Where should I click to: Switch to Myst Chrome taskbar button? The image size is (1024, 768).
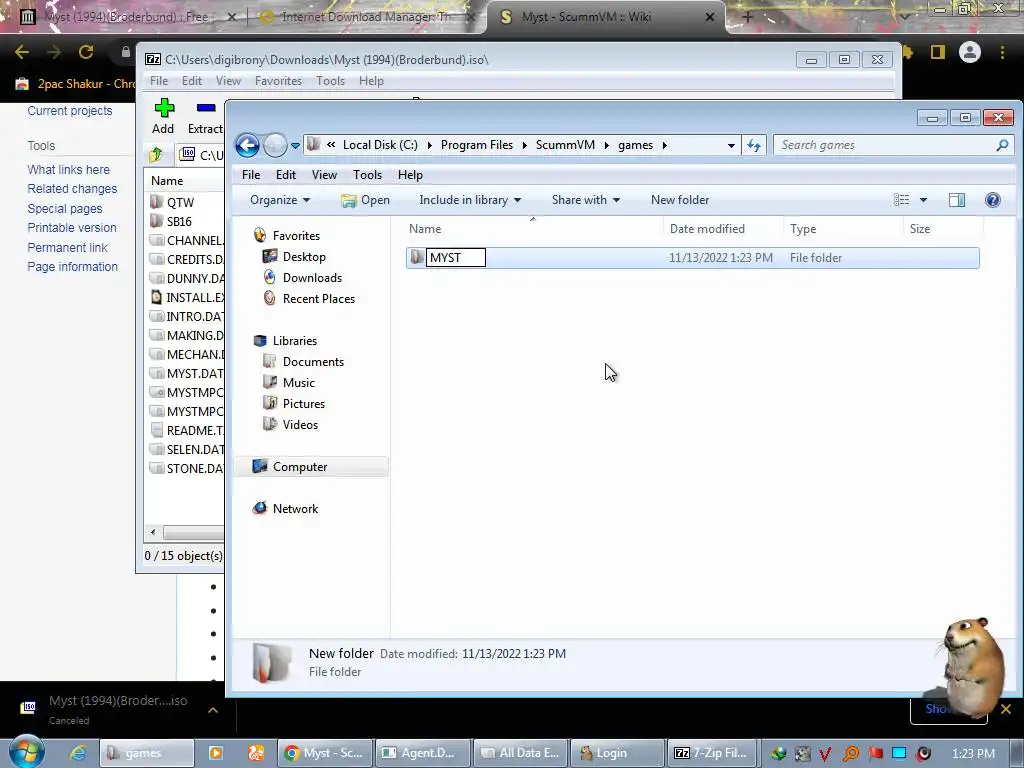325,753
